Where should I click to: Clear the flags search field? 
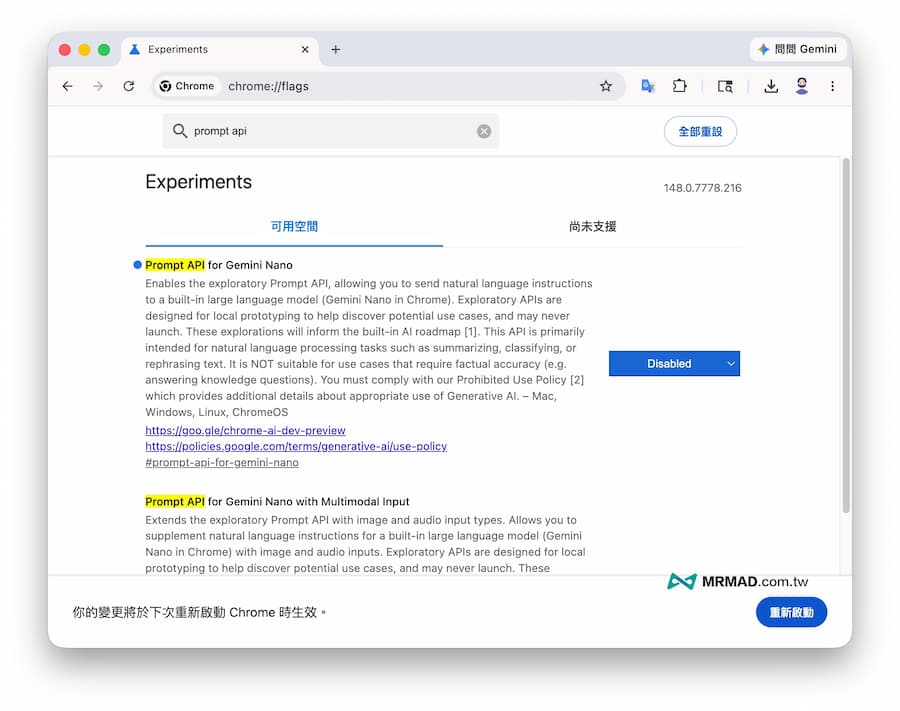[484, 131]
